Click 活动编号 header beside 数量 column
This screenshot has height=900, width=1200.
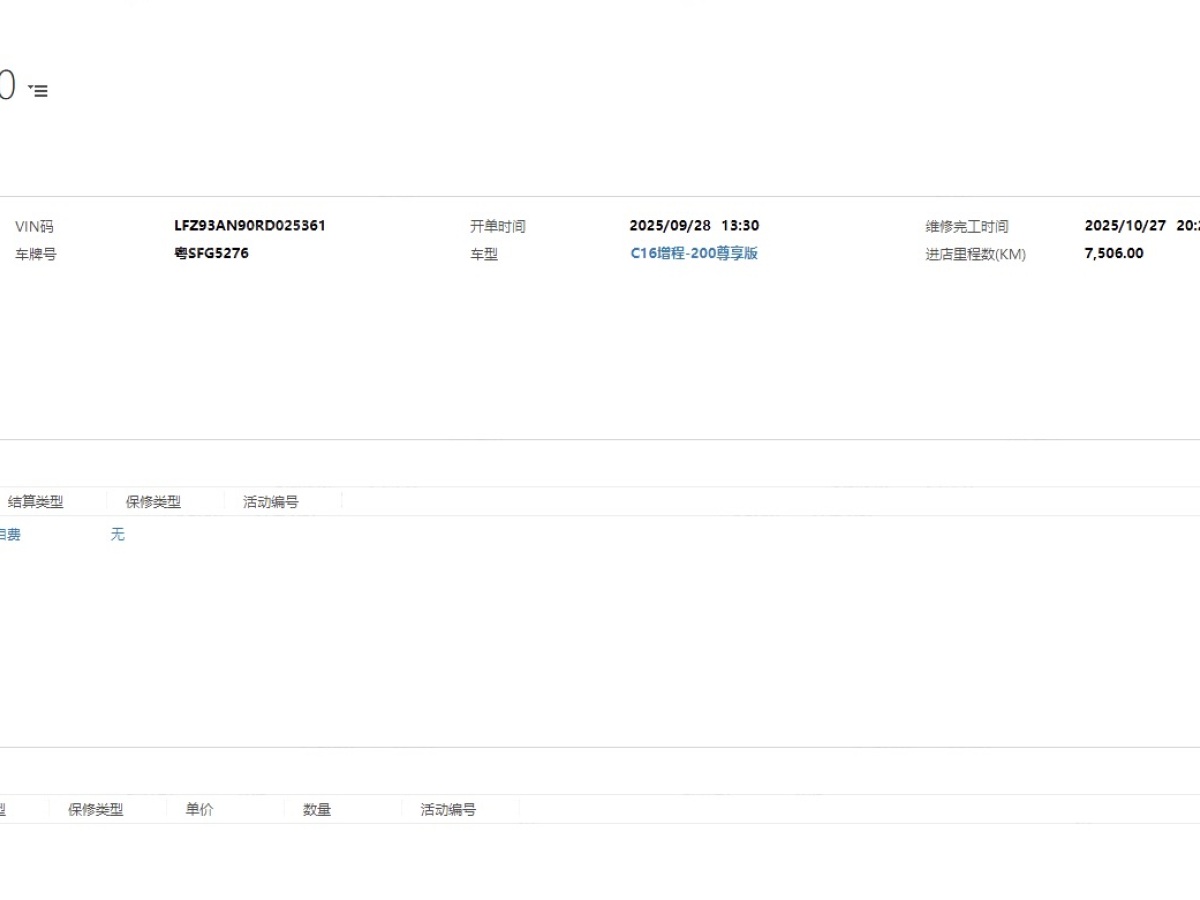tap(448, 810)
